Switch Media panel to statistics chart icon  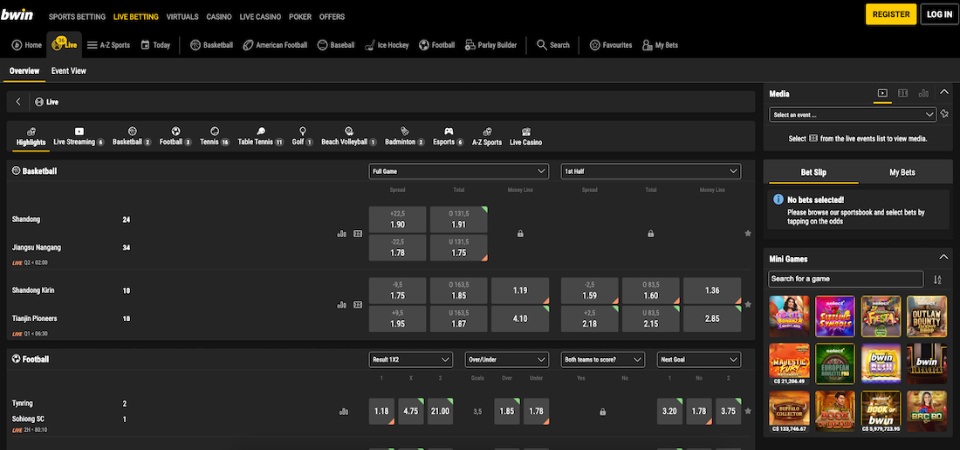(923, 93)
